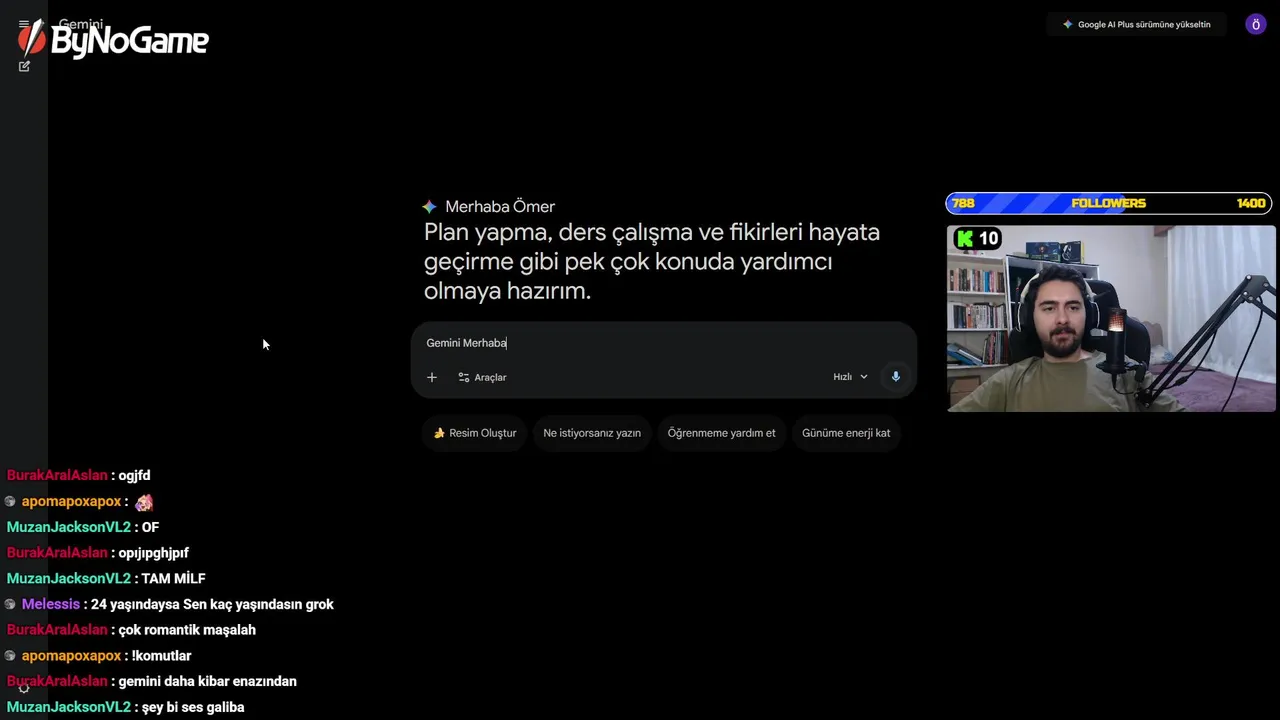Select the Resim Oluştur suggestion chip
The image size is (1280, 720).
click(475, 433)
